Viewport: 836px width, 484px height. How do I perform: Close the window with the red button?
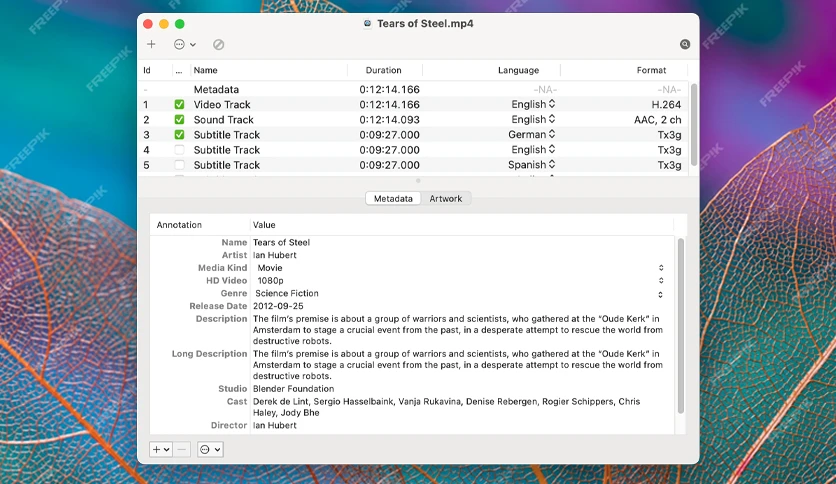[x=148, y=24]
